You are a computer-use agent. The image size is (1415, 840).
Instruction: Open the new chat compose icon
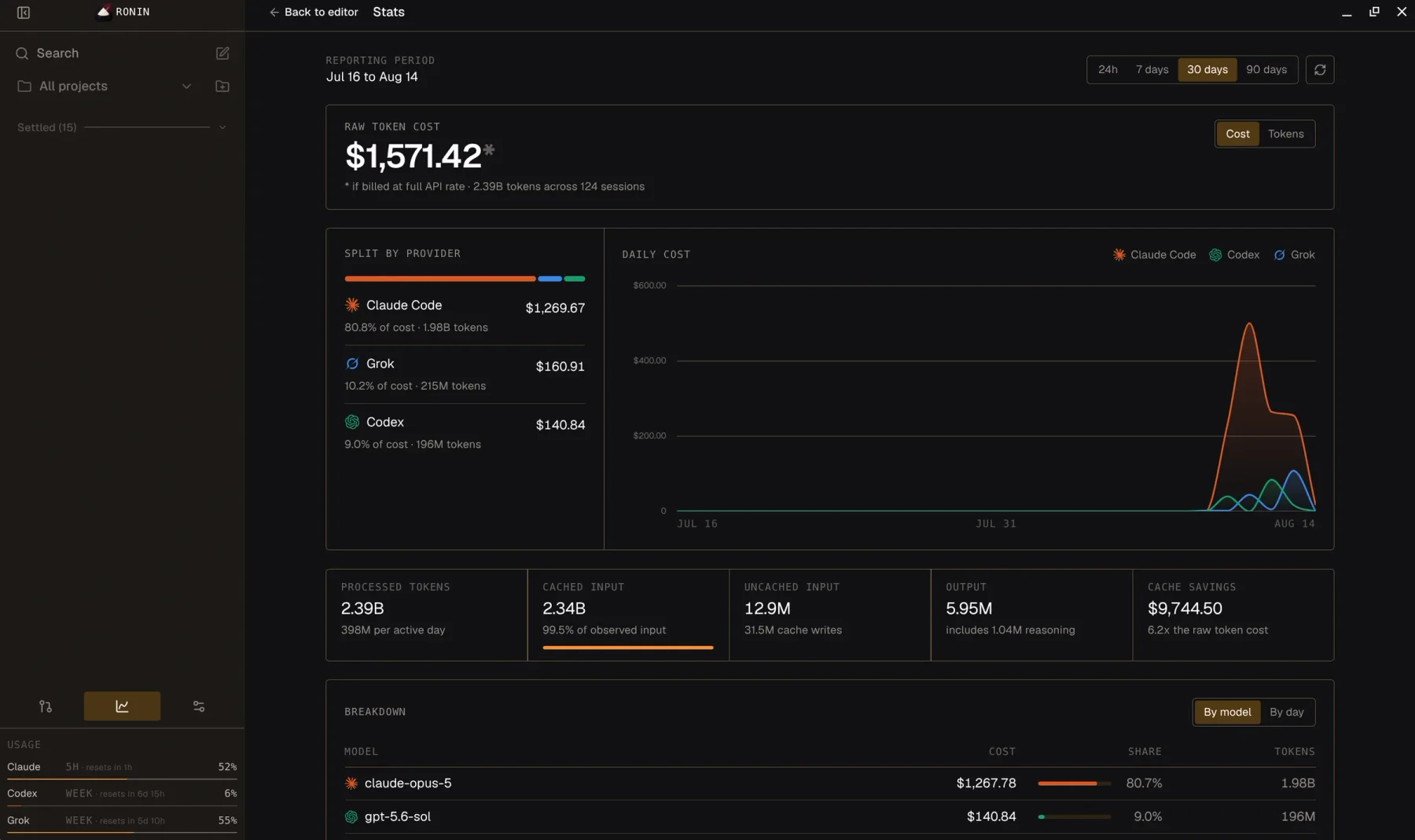[222, 53]
